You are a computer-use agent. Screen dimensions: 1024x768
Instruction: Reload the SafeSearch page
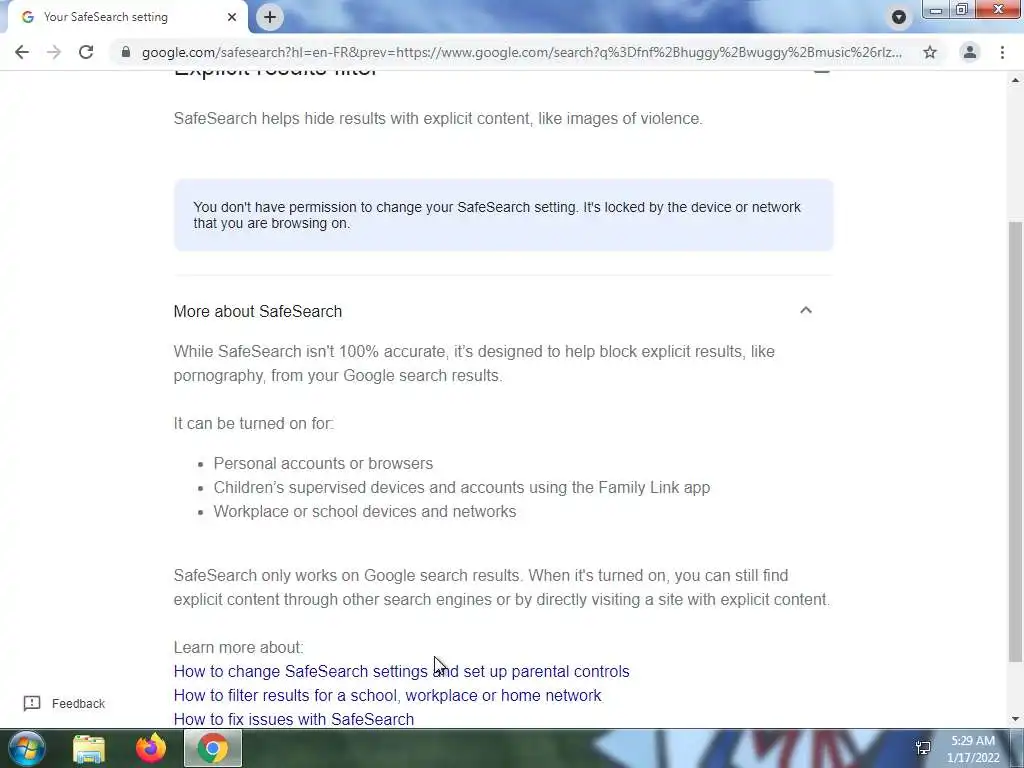pyautogui.click(x=86, y=52)
